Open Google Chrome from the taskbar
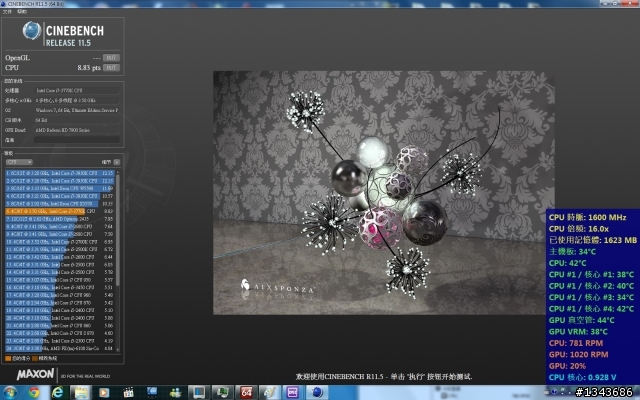Image resolution: width=640 pixels, height=400 pixels. click(34, 393)
